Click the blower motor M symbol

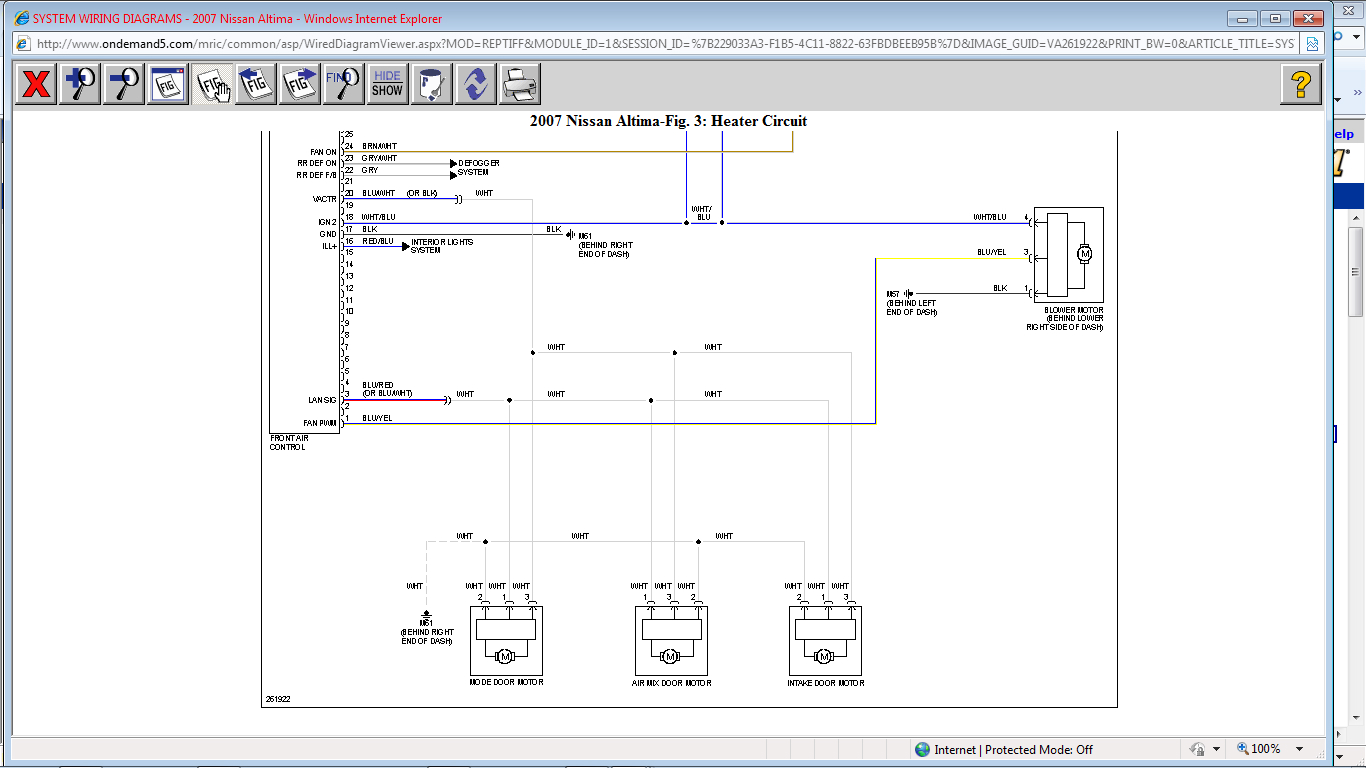click(1084, 254)
